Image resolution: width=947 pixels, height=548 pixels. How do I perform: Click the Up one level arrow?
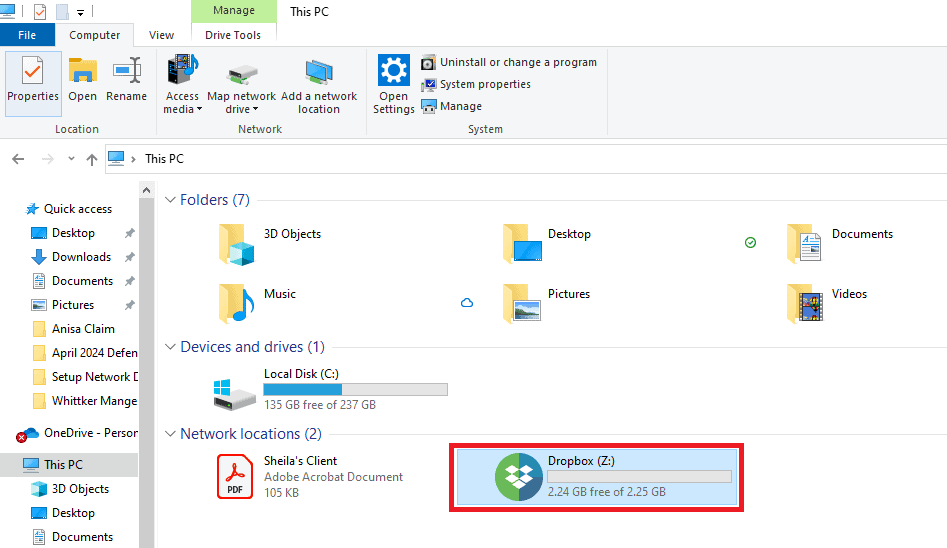[x=91, y=160]
